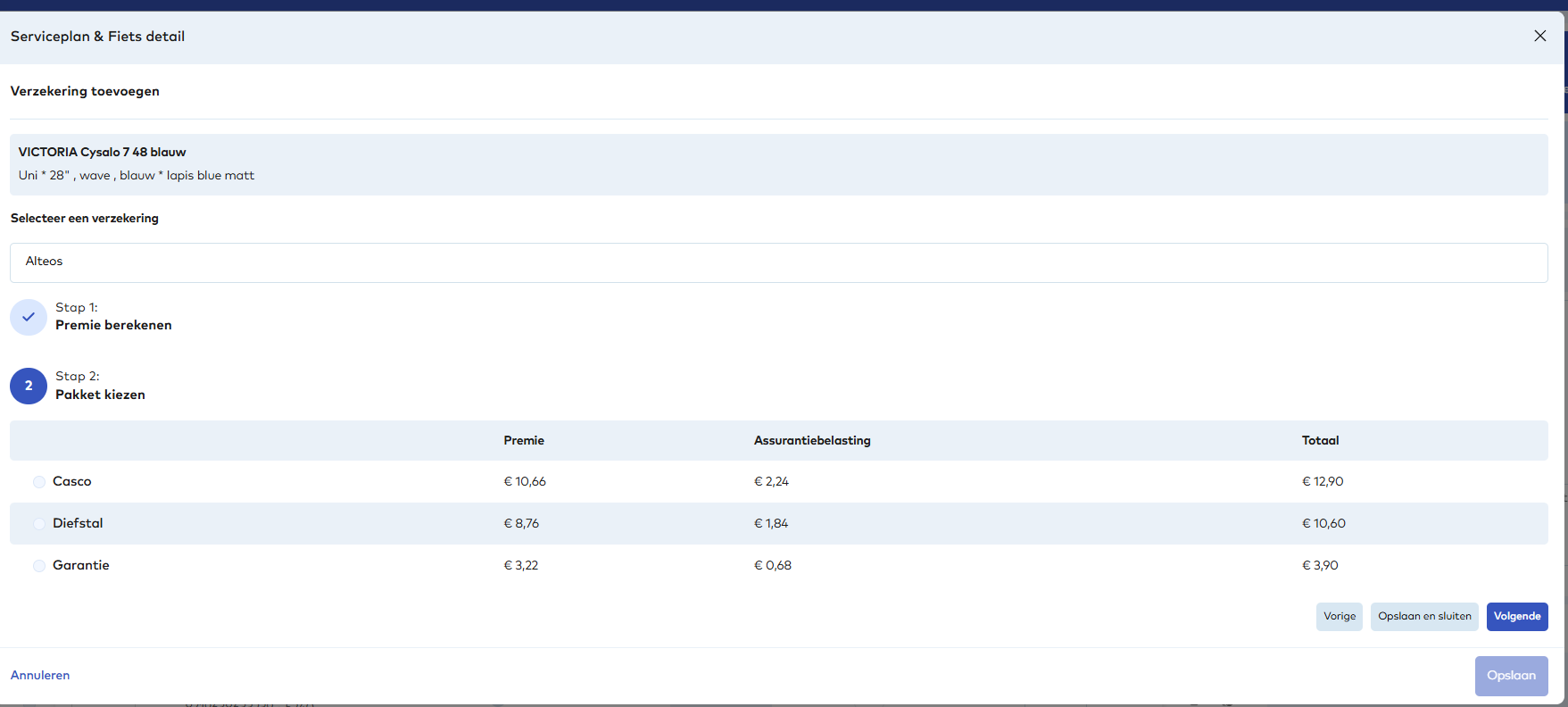This screenshot has width=1568, height=707.
Task: Click the Totaal column header
Action: click(1320, 441)
